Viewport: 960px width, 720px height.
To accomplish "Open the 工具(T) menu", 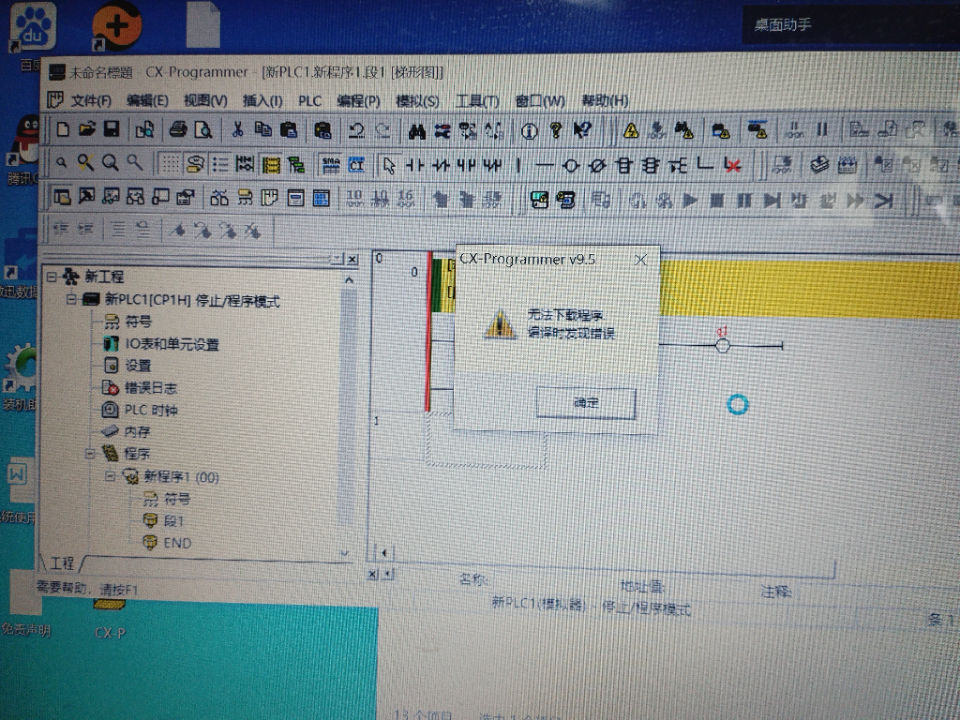I will [477, 100].
